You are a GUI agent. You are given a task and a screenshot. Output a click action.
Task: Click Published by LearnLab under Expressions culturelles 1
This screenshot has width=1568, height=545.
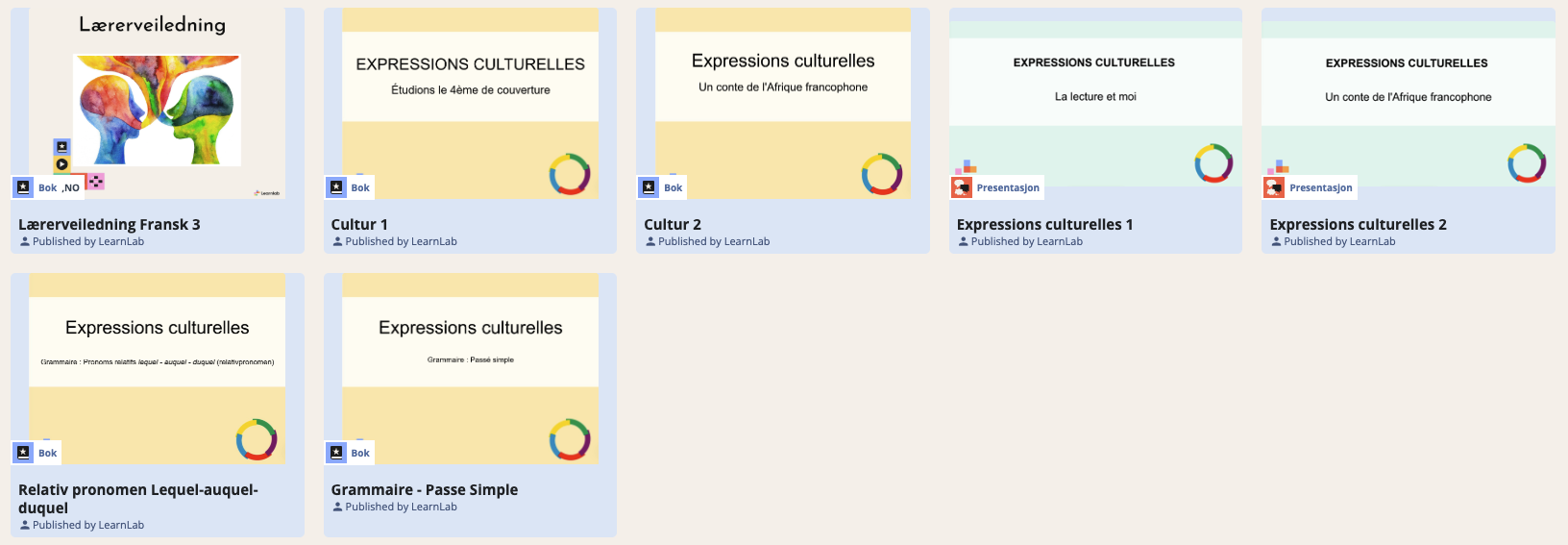(1026, 242)
